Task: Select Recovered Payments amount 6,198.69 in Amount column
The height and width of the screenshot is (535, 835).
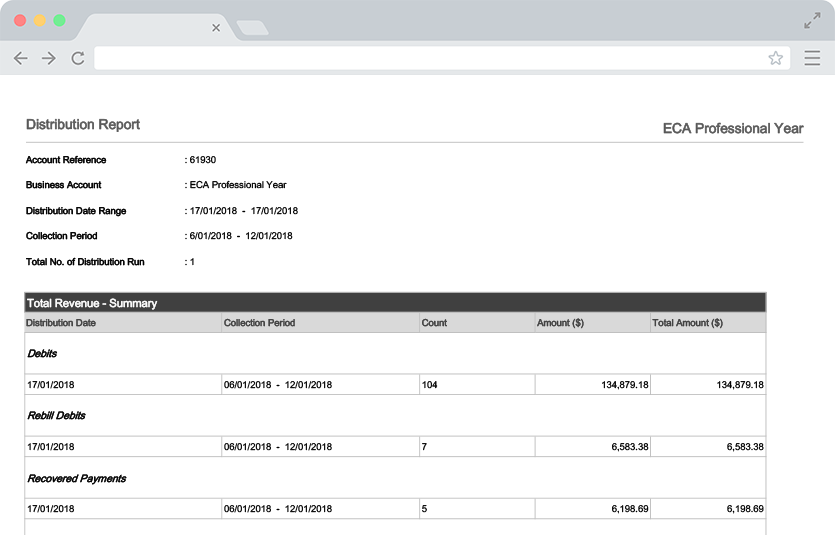Action: pos(630,509)
